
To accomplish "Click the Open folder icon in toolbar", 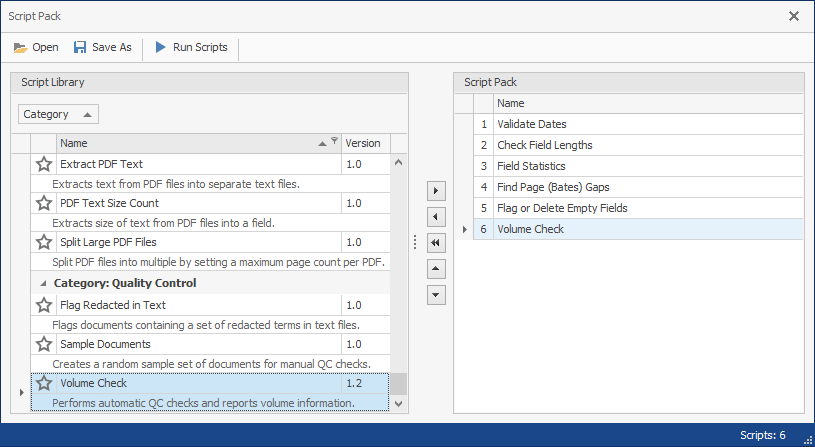I will point(20,47).
